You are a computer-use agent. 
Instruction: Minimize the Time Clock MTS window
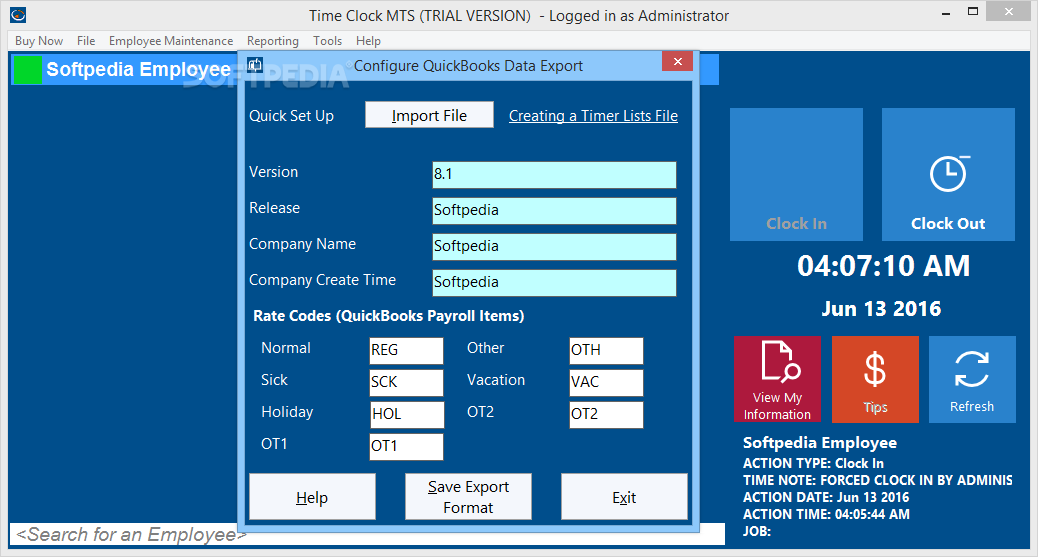pyautogui.click(x=946, y=13)
